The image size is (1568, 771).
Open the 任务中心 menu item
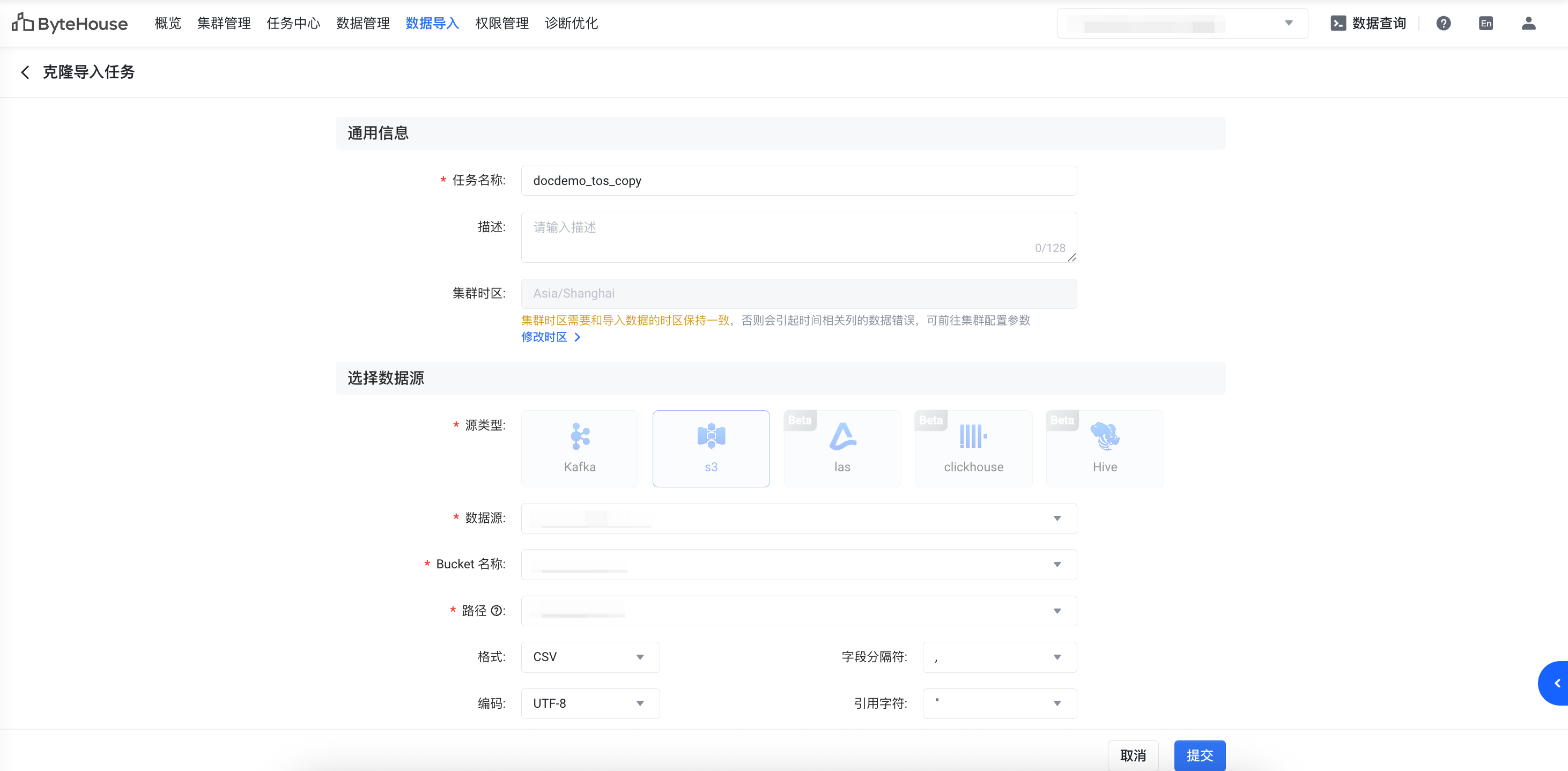point(293,24)
